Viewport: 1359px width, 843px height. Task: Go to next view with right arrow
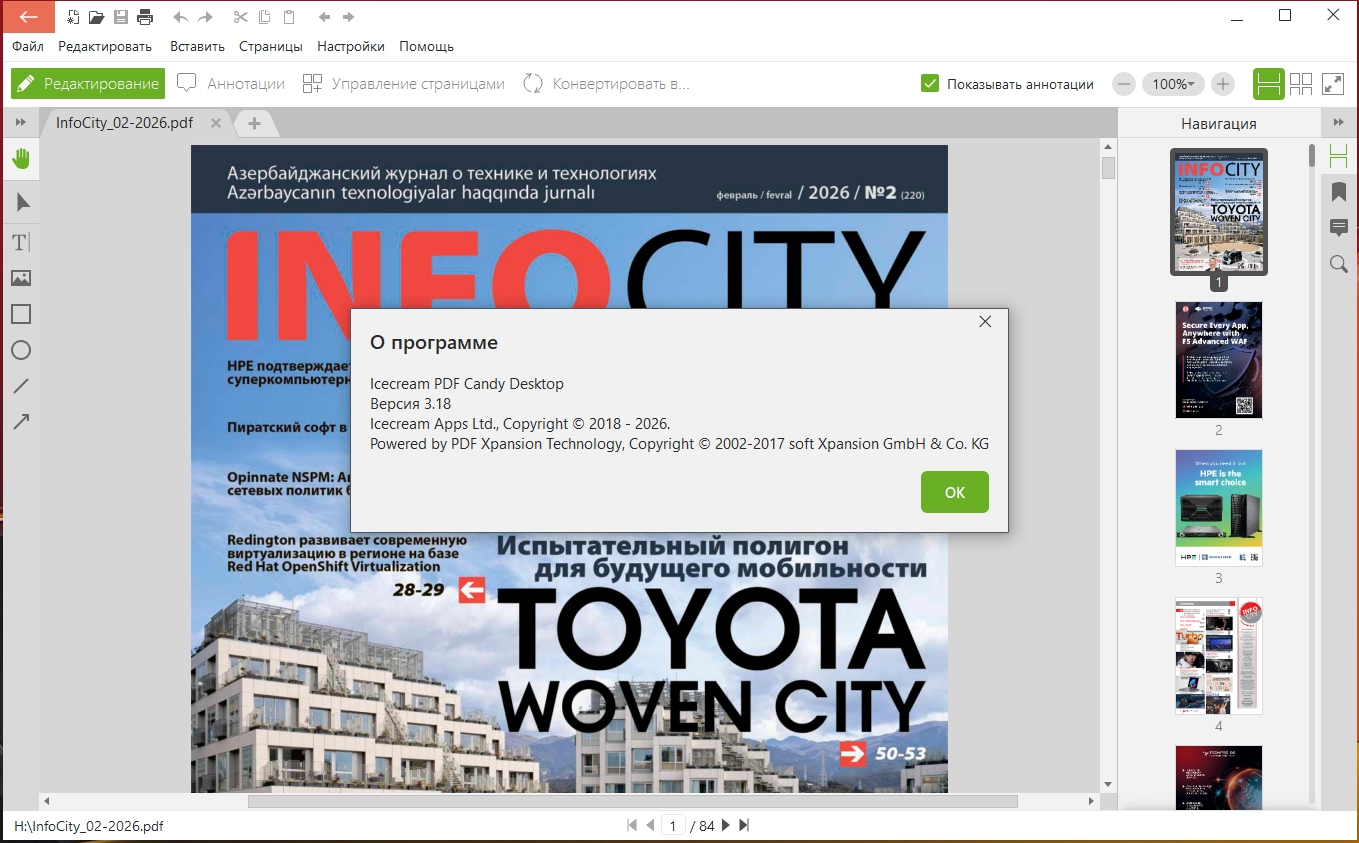point(348,17)
